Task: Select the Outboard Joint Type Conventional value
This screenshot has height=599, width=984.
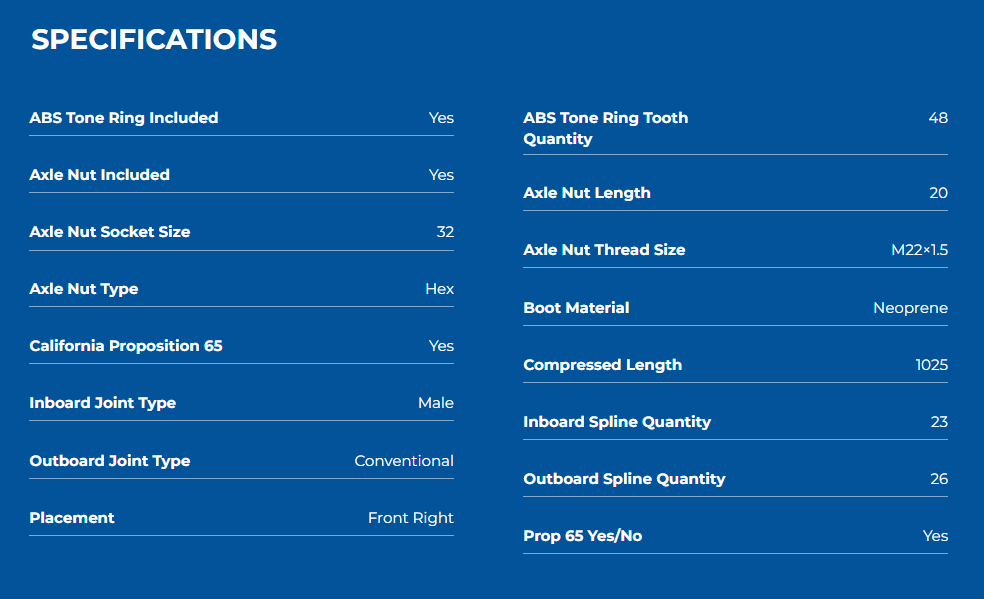Action: pos(404,461)
